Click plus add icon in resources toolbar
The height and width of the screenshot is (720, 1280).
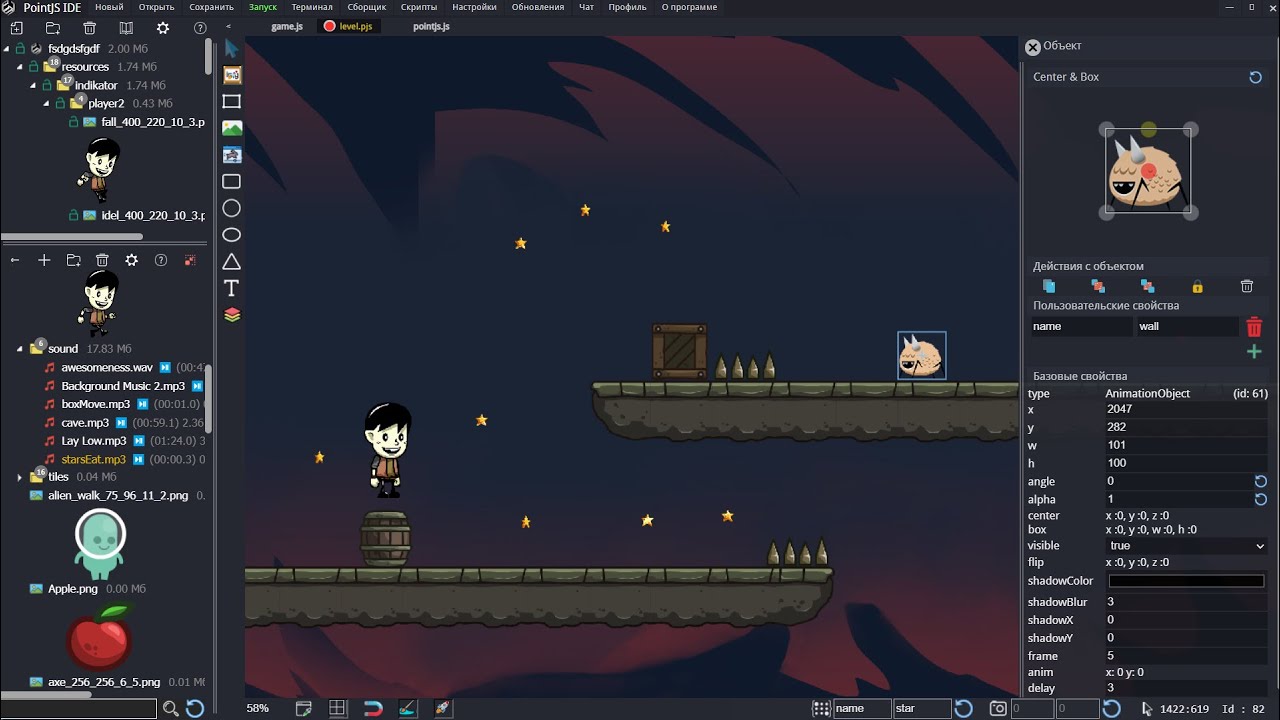coord(44,260)
